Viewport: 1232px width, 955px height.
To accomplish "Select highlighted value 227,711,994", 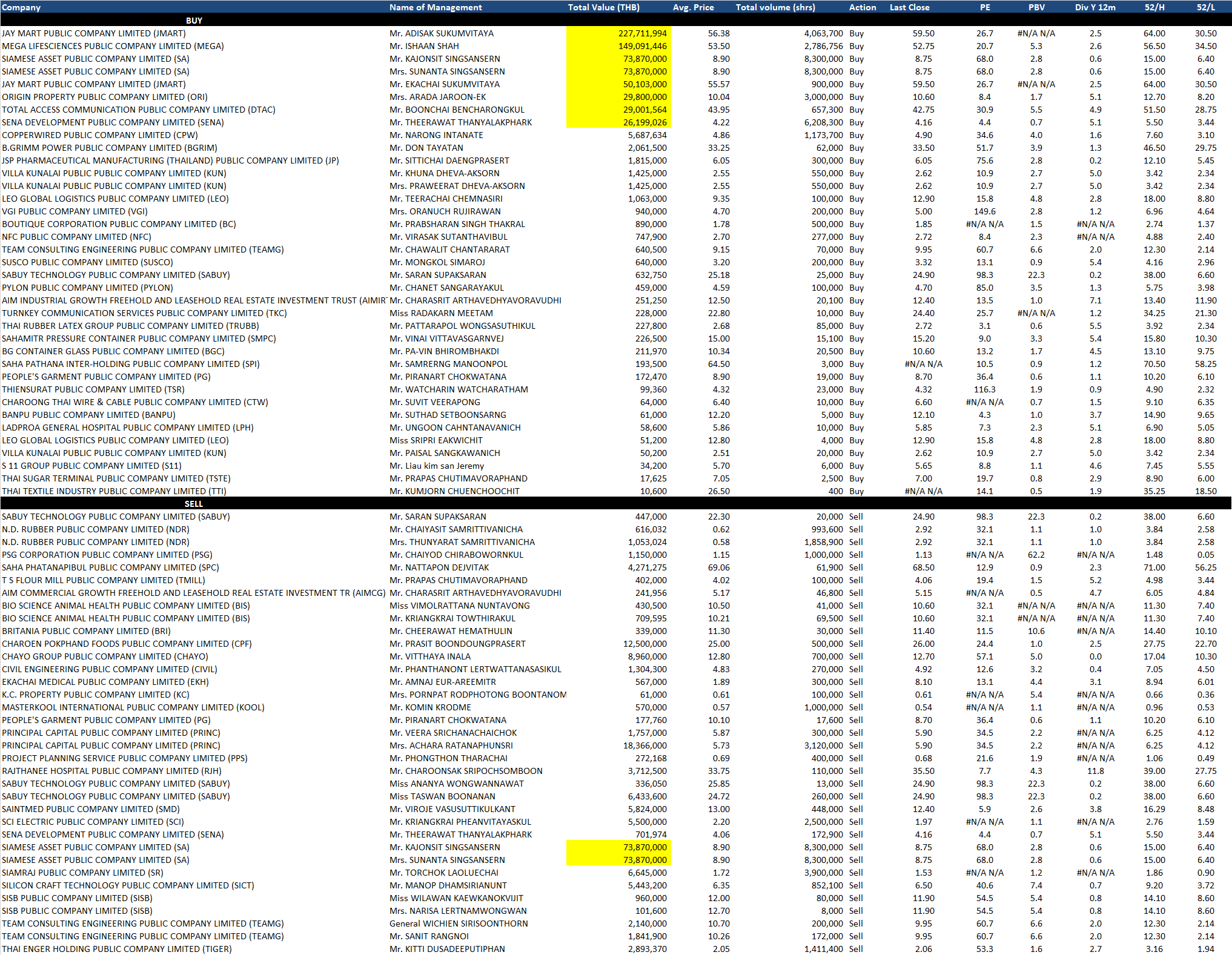I will coord(618,33).
